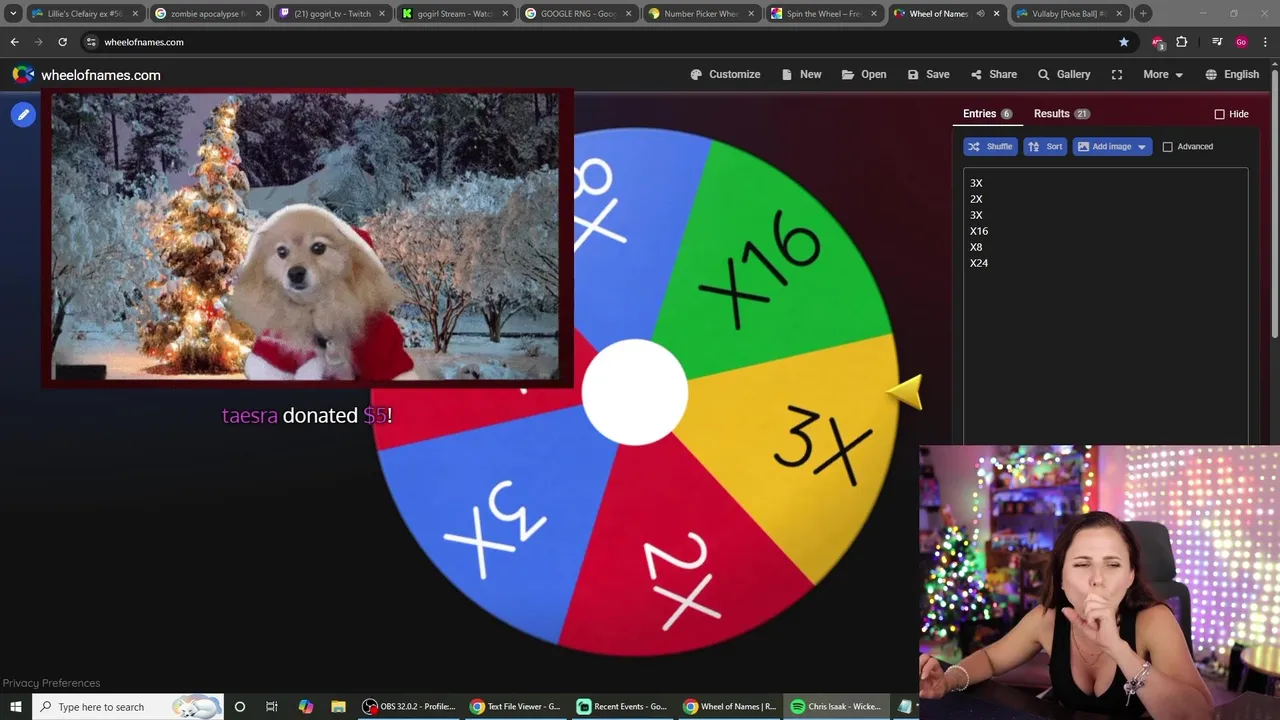Screen dimensions: 1280x720
Task: Sort the wheel entries
Action: (1045, 147)
